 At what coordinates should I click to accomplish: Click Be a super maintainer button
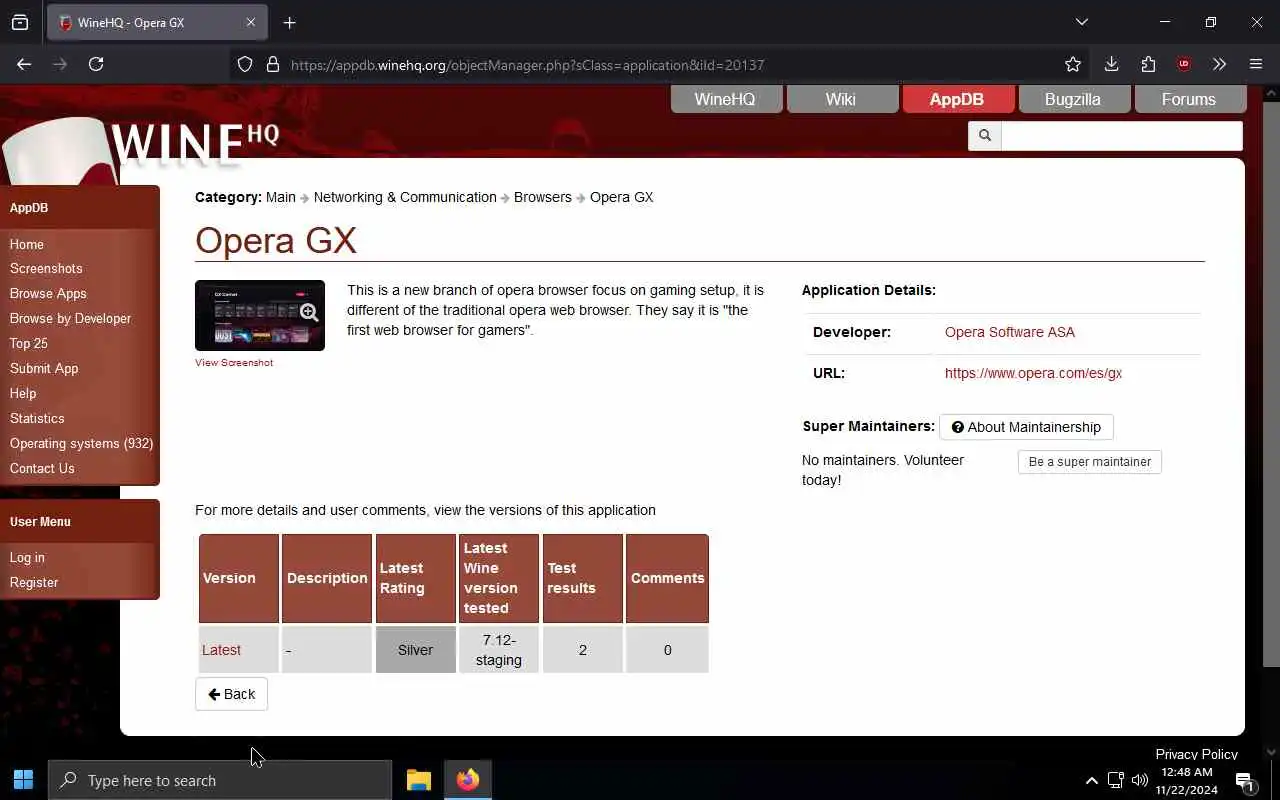point(1090,462)
